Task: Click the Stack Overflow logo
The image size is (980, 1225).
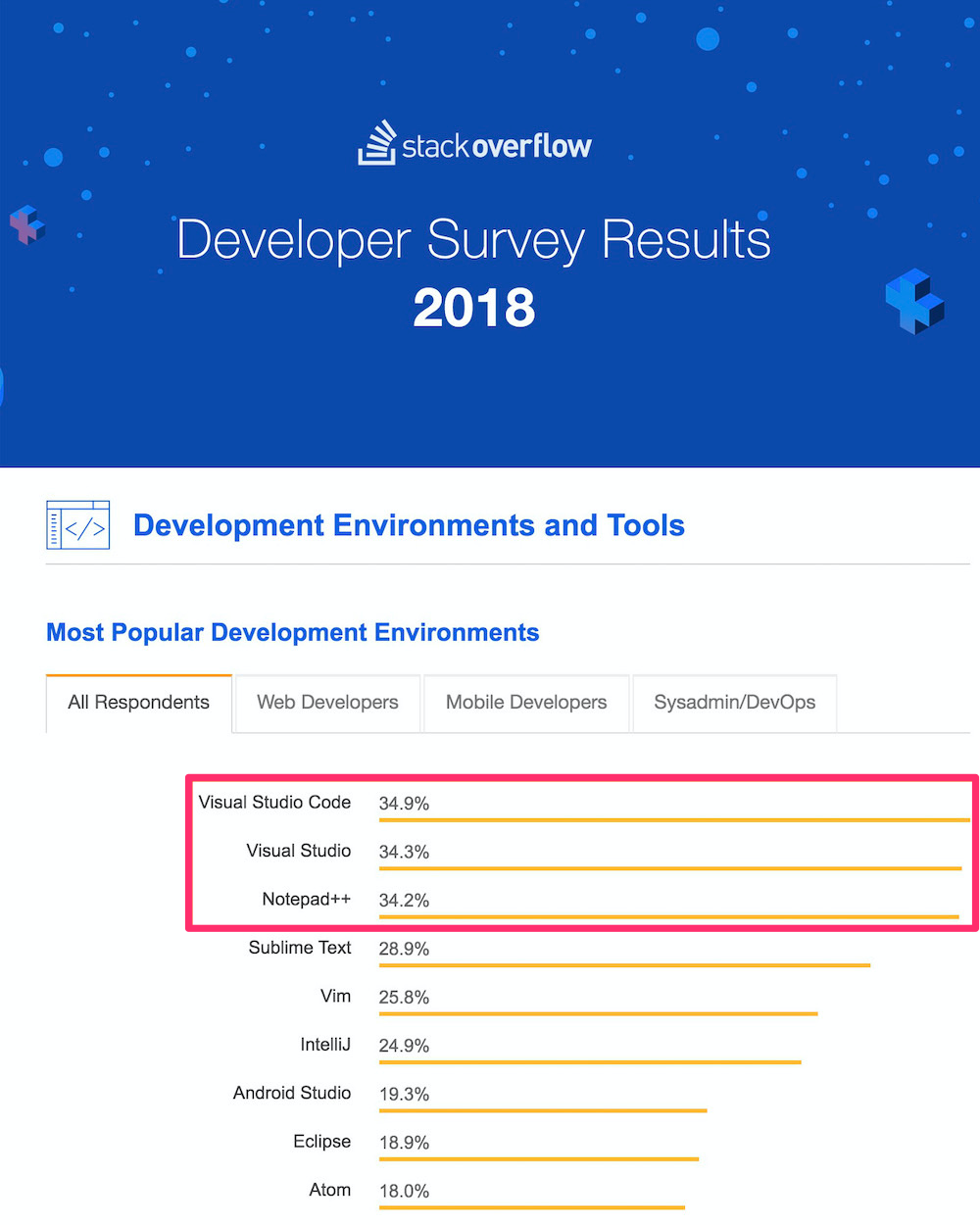Action: [x=474, y=144]
